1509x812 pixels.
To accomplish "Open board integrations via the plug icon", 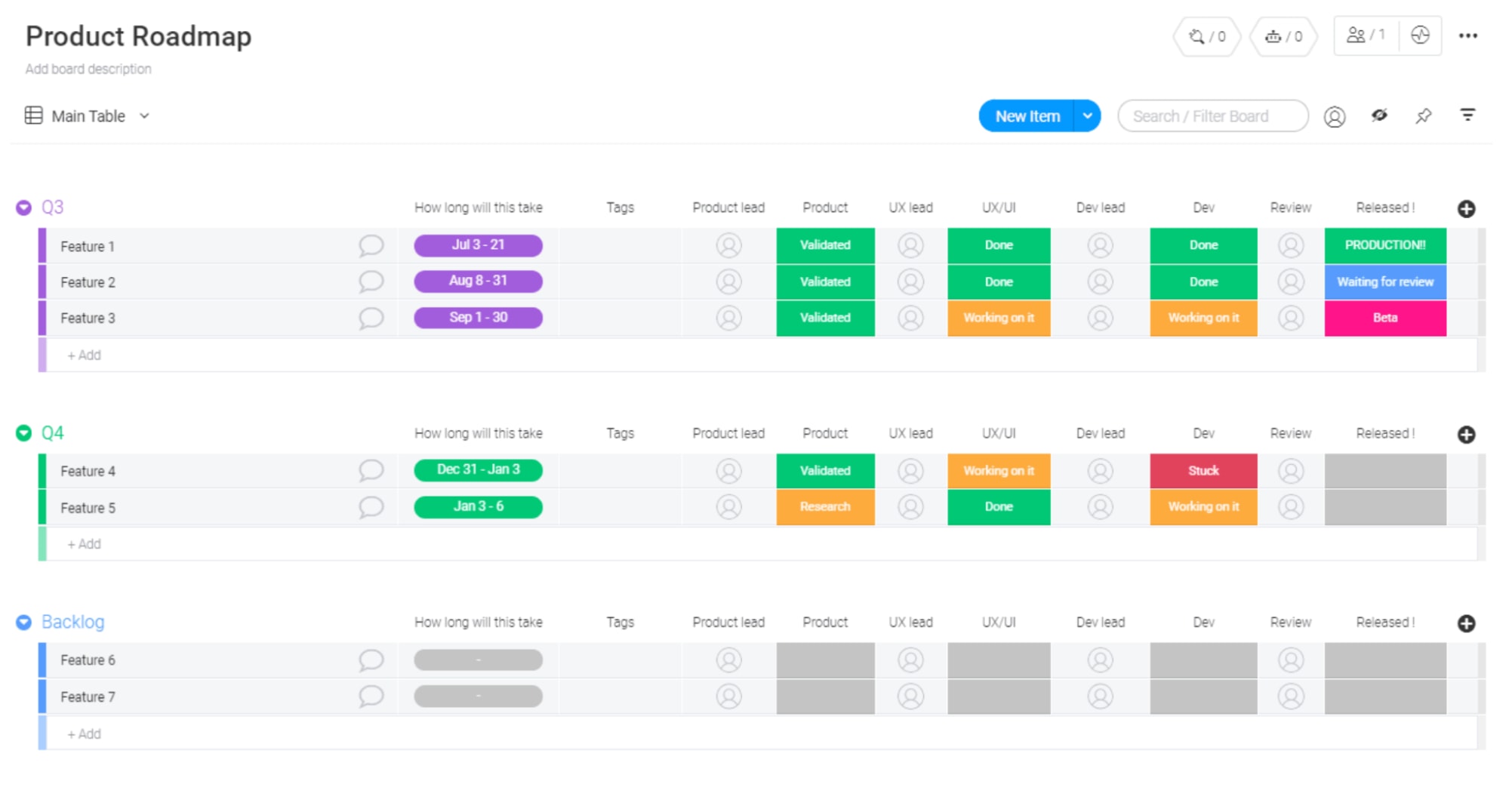I will click(1206, 35).
